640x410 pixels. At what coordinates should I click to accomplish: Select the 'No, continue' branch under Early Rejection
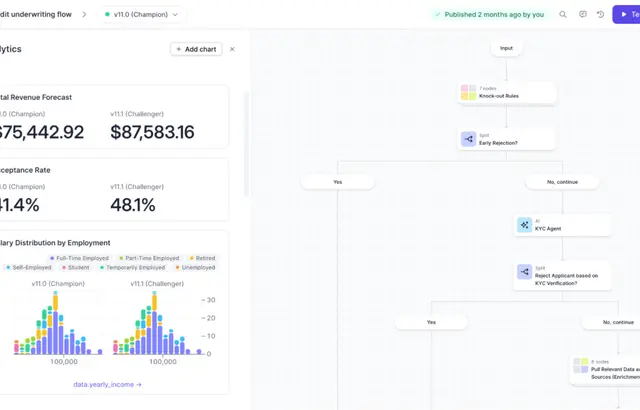pyautogui.click(x=562, y=182)
